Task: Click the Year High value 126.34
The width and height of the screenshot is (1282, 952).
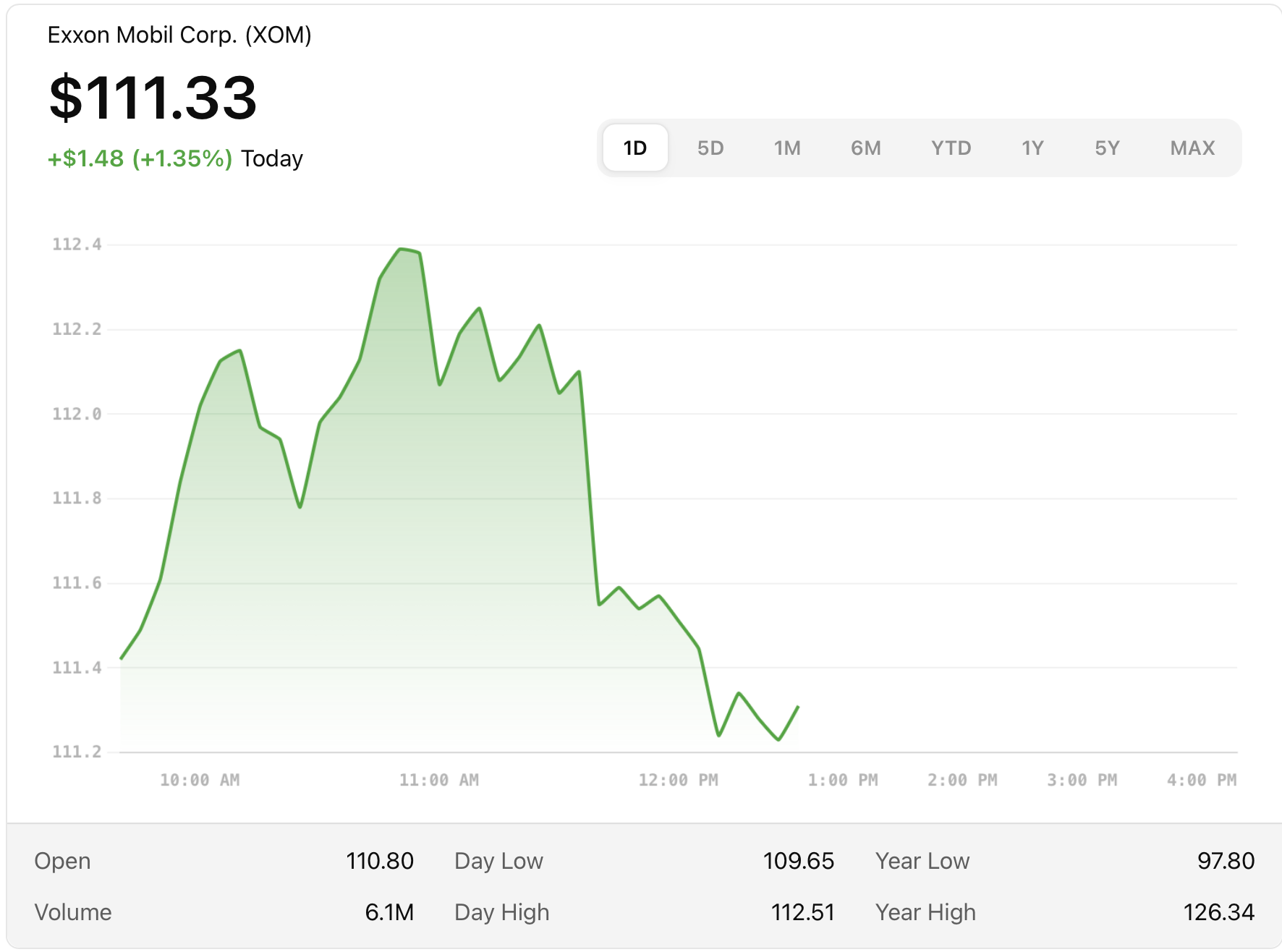Action: tap(1218, 912)
